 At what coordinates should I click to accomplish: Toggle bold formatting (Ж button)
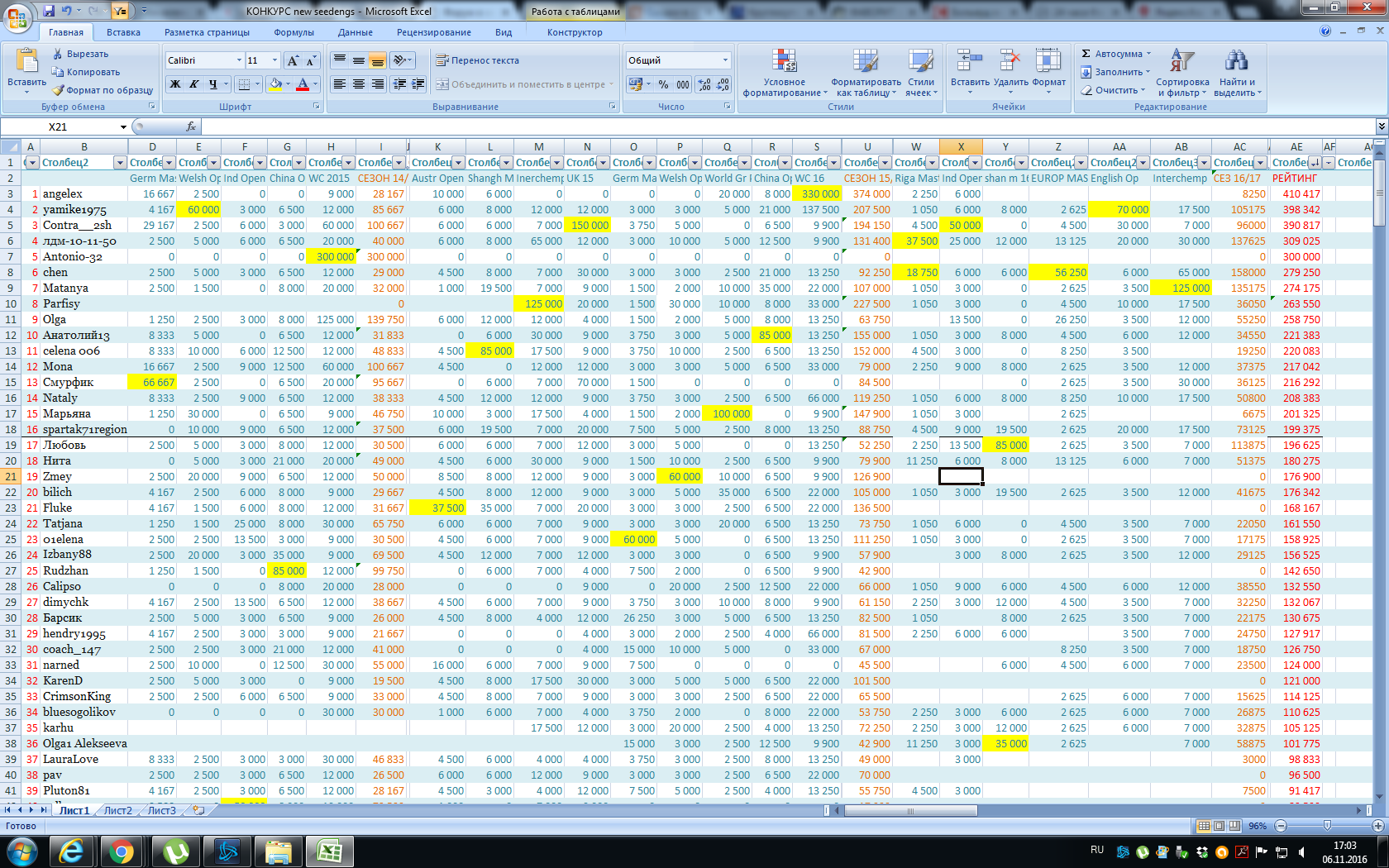[175, 84]
